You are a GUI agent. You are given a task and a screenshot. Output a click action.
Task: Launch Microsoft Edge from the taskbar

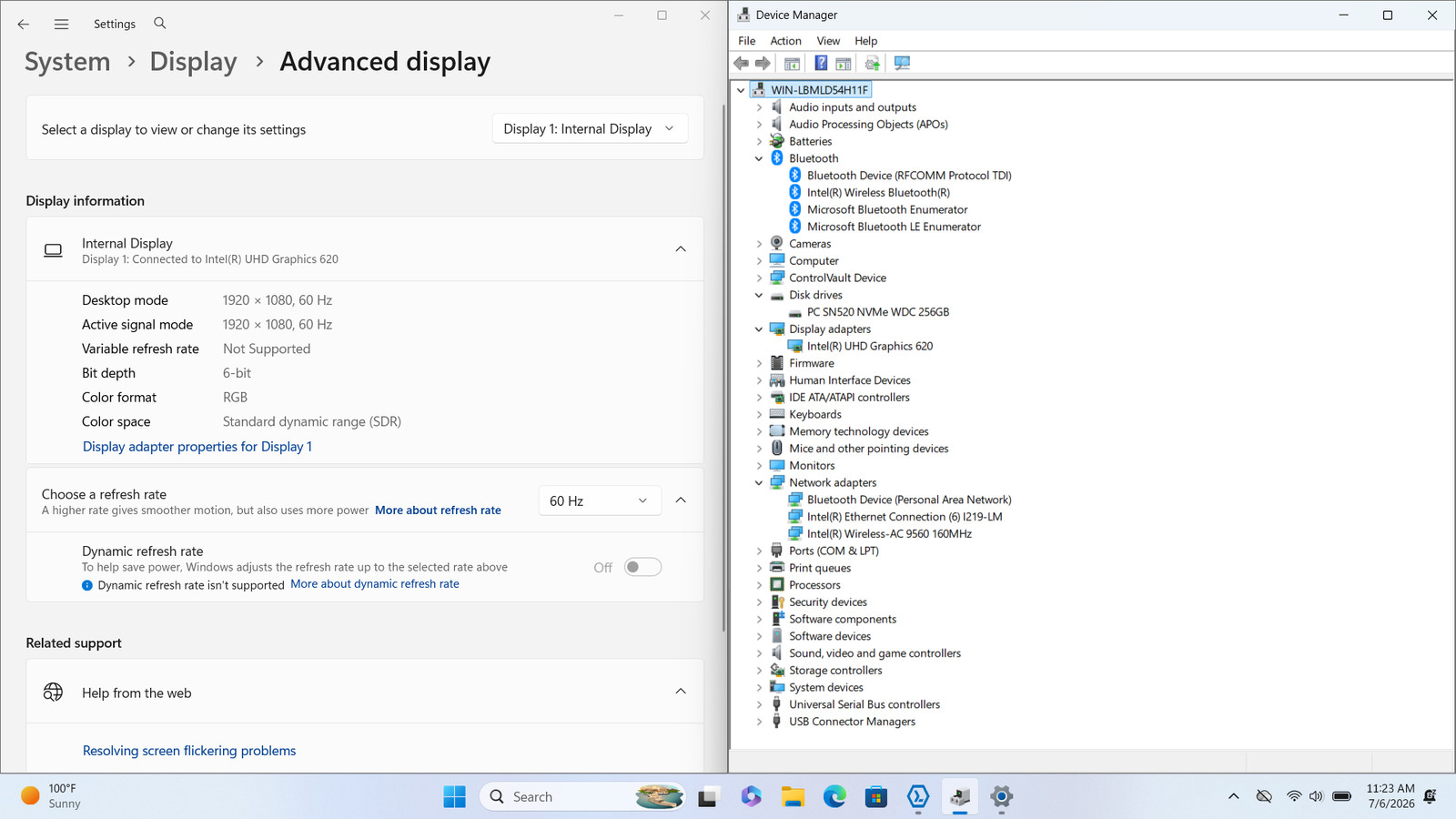pos(834,796)
